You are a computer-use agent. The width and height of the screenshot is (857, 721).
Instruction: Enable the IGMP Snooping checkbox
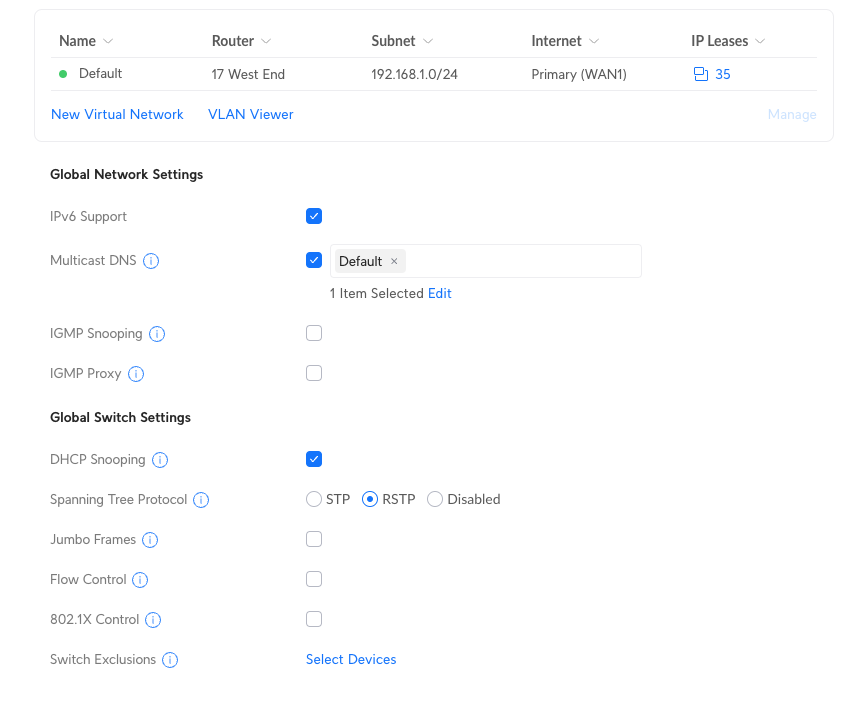[x=314, y=333]
